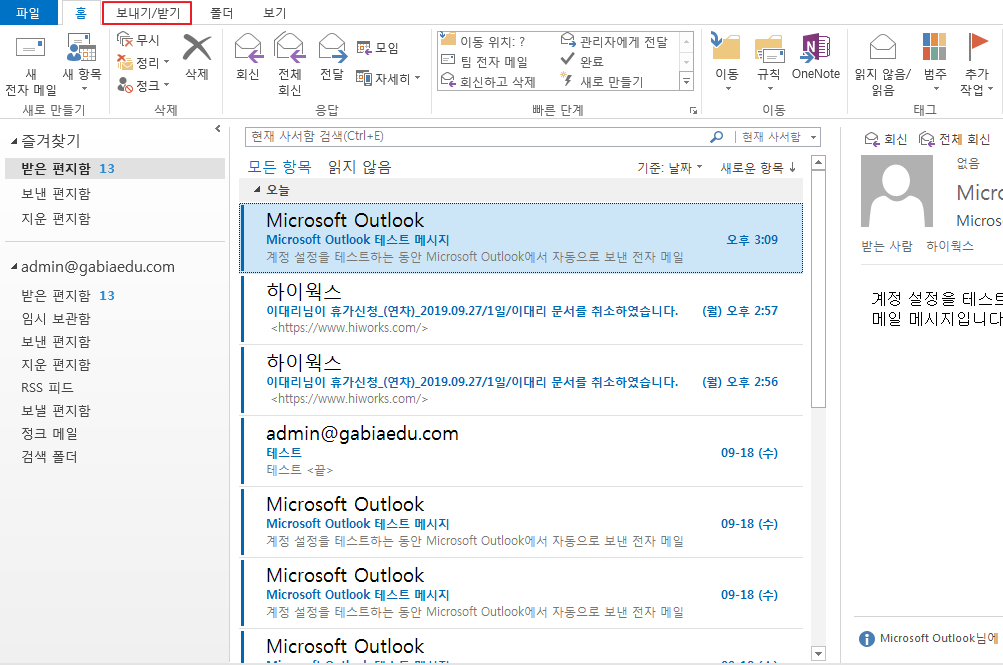The image size is (1003, 665).
Task: Collapse the 오늘 (Today) message group
Action: 257,189
